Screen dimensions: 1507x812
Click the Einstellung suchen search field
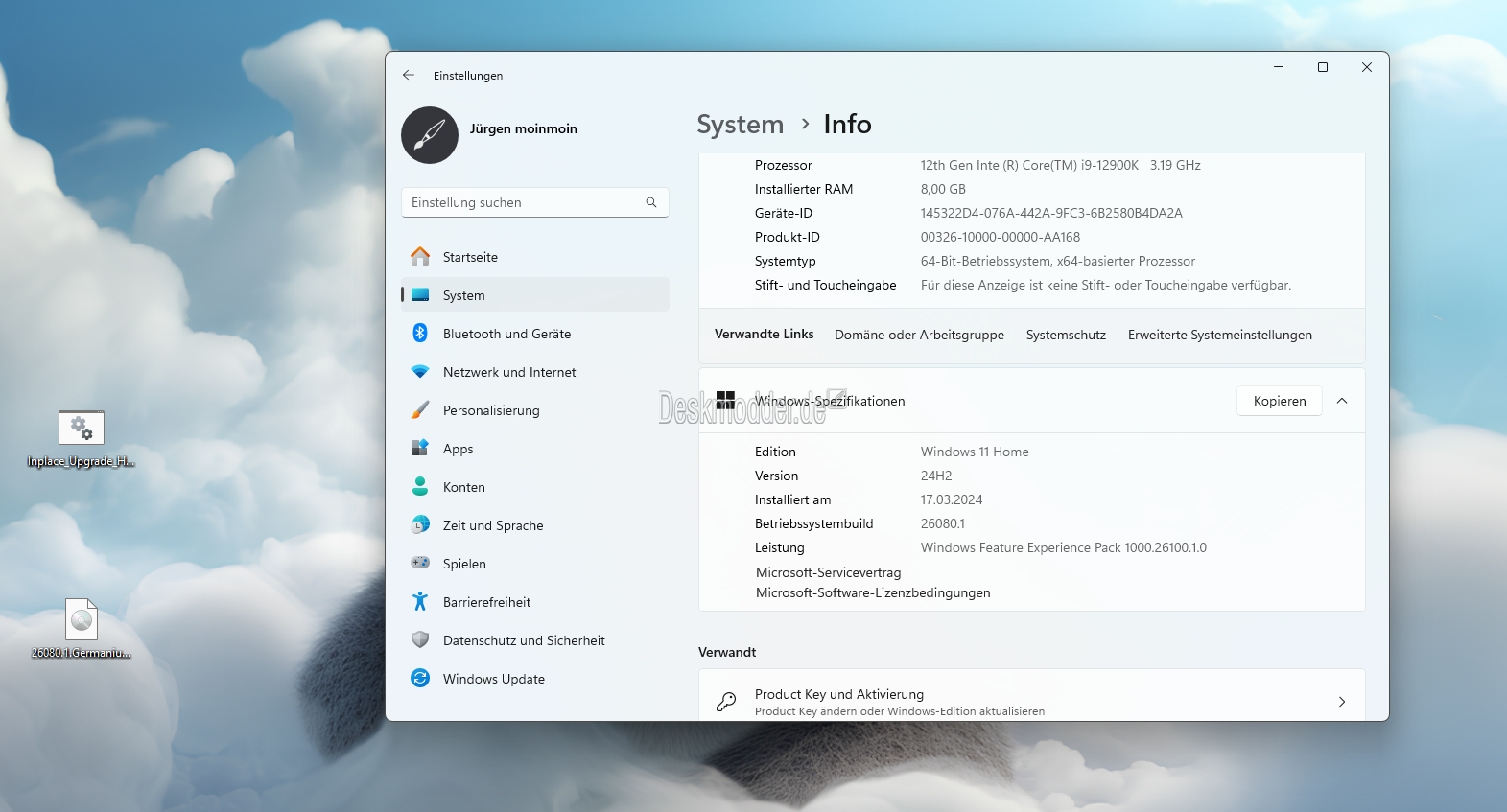coord(535,202)
